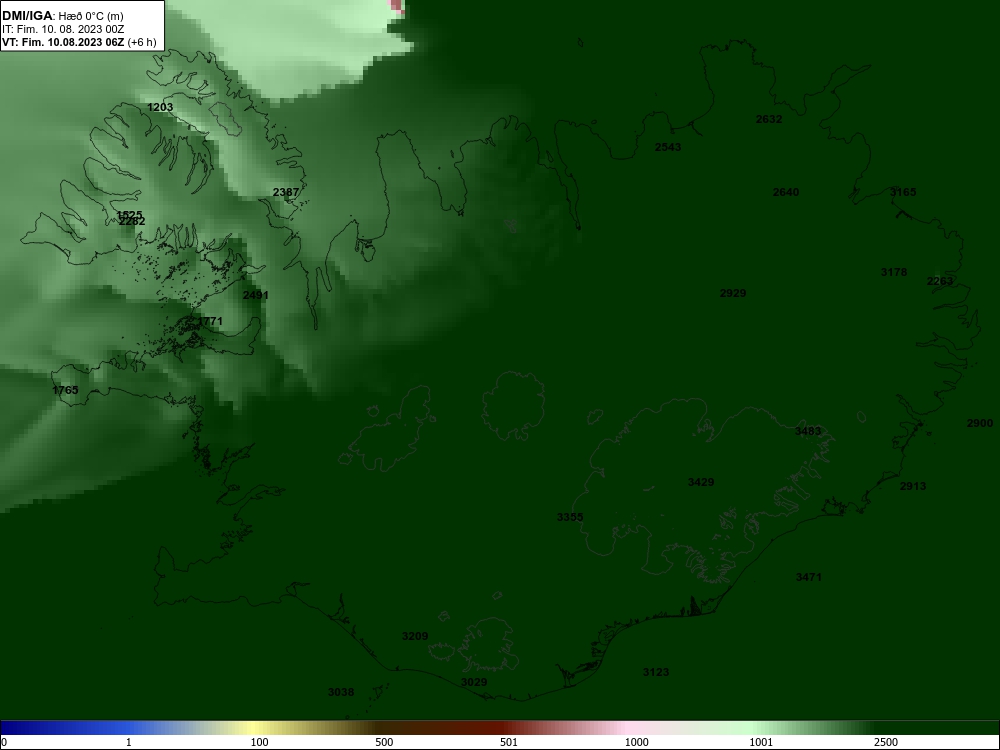This screenshot has height=750, width=1000.
Task: Click the legend label 2500
Action: (x=886, y=742)
